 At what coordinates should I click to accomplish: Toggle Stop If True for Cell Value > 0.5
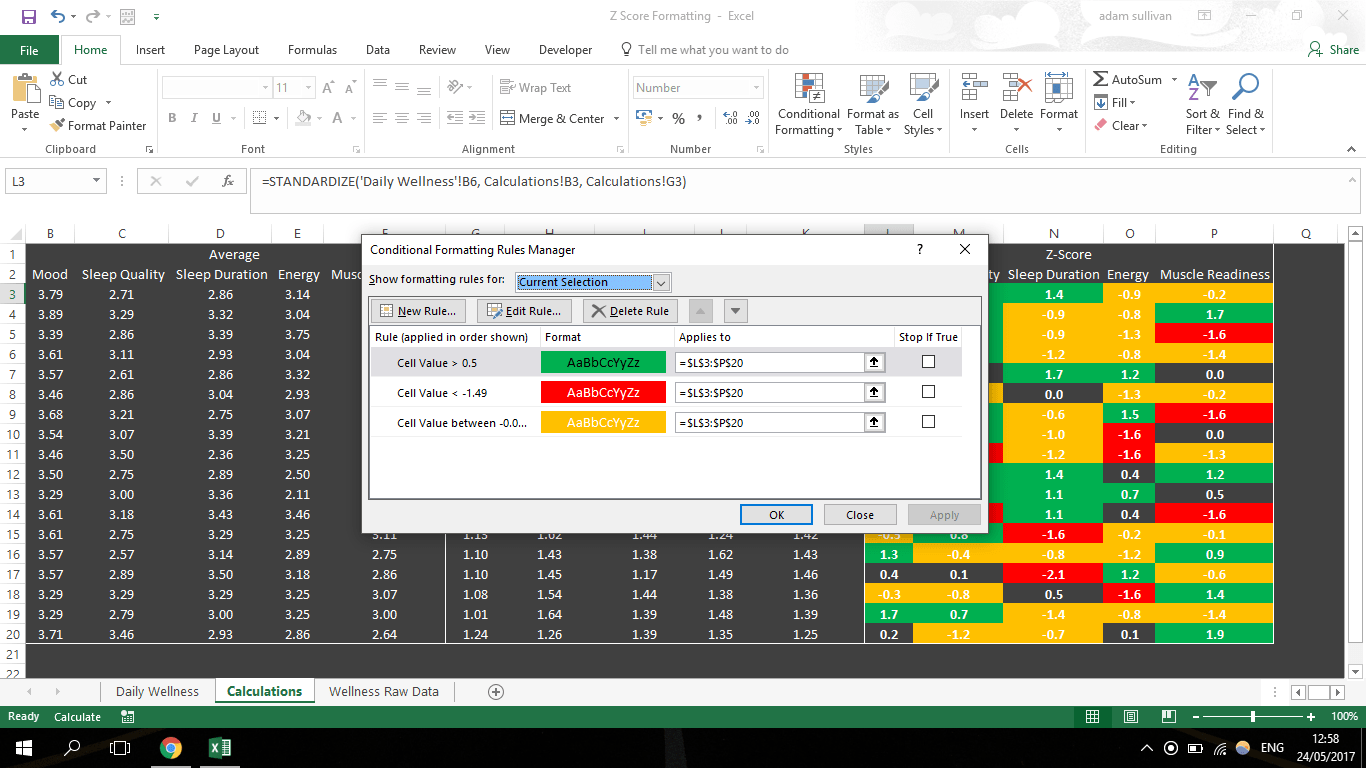(928, 362)
